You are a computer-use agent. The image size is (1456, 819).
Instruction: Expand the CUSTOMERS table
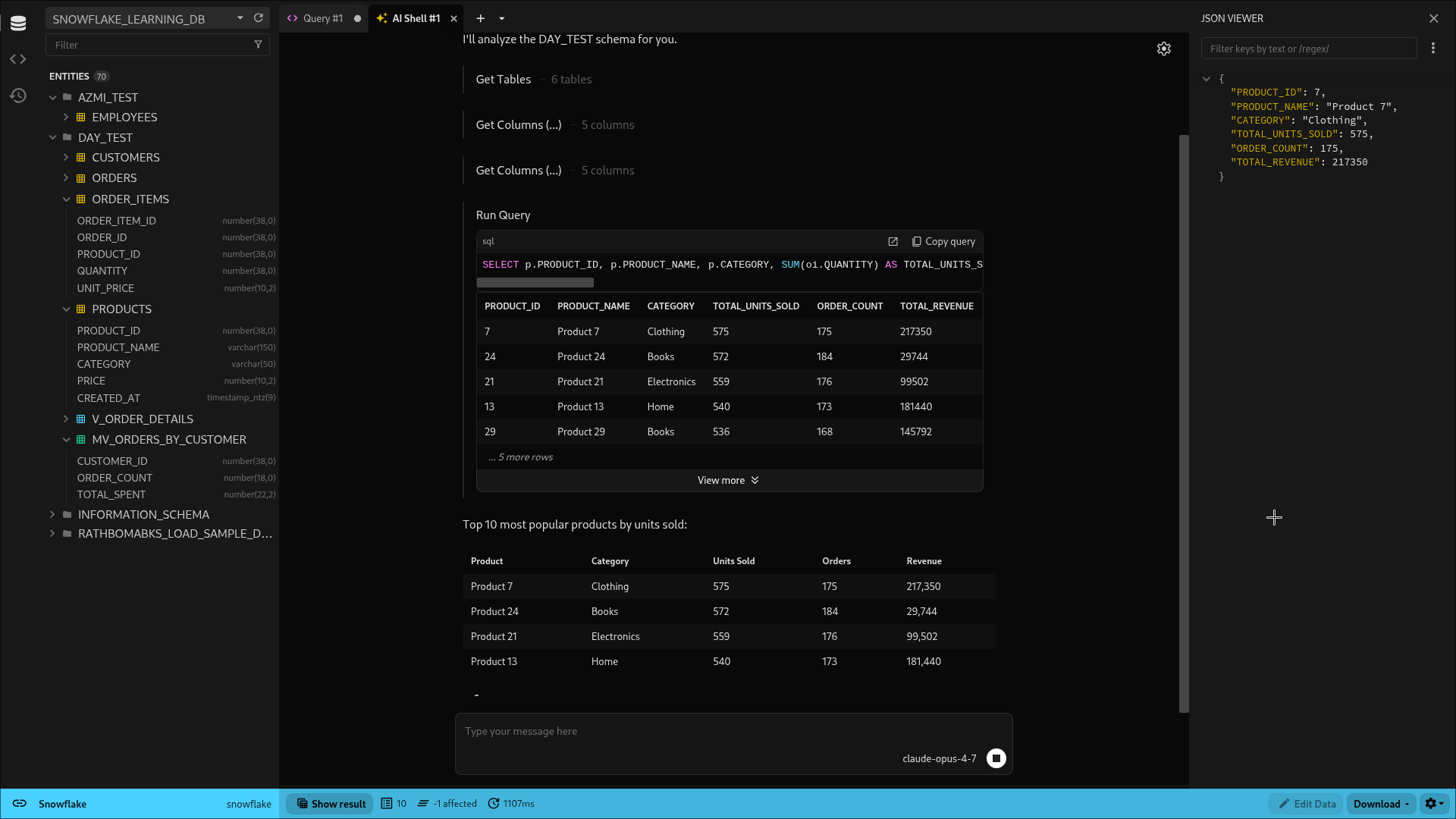click(66, 158)
